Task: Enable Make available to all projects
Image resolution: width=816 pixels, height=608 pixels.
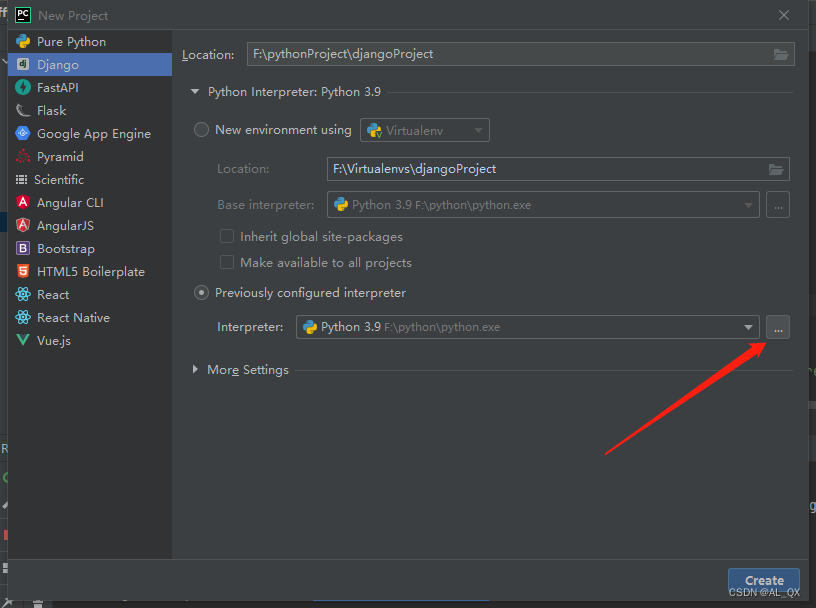Action: pos(227,262)
